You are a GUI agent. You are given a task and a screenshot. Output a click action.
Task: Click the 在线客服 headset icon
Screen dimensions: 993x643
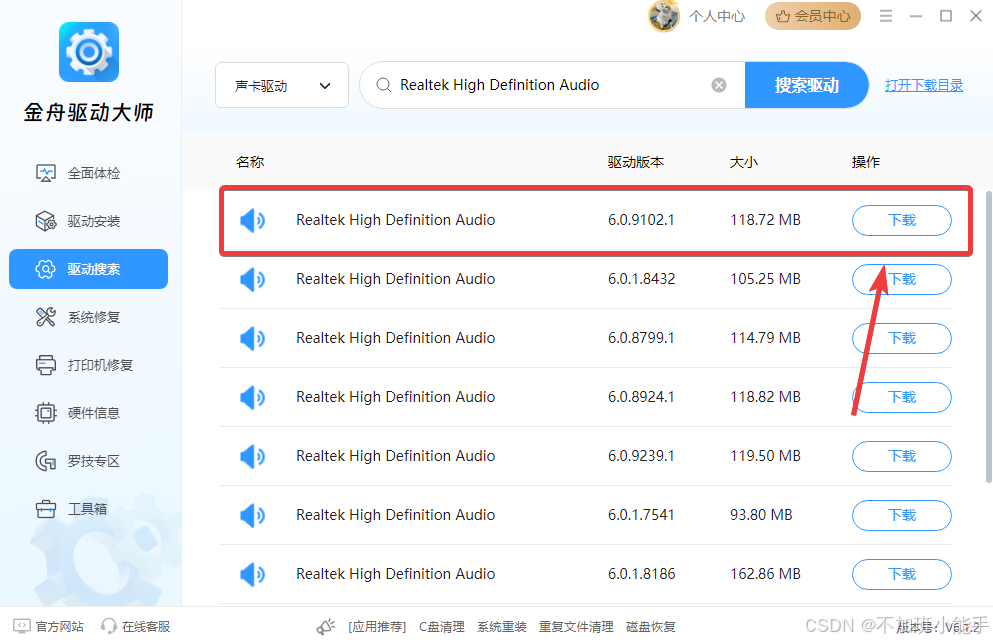109,627
